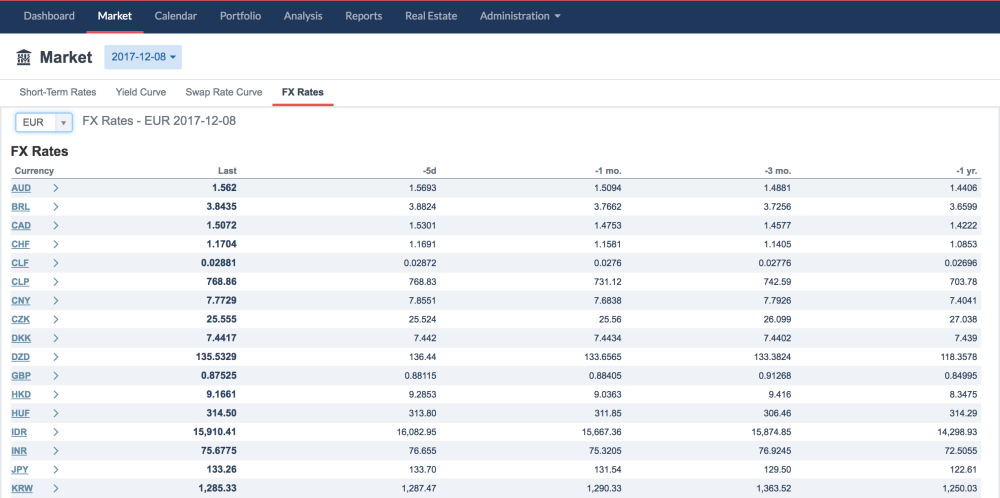Viewport: 1000px width, 498px height.
Task: Open the GBP currency link
Action: (21, 376)
